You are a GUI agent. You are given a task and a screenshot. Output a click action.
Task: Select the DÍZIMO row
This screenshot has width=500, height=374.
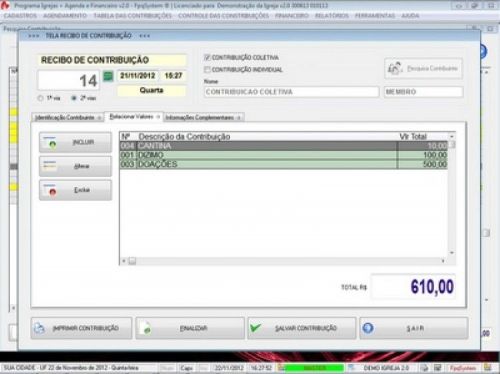pos(283,155)
